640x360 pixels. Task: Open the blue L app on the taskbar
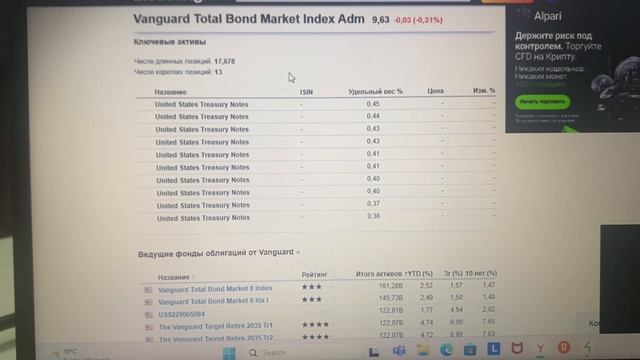(x=494, y=349)
